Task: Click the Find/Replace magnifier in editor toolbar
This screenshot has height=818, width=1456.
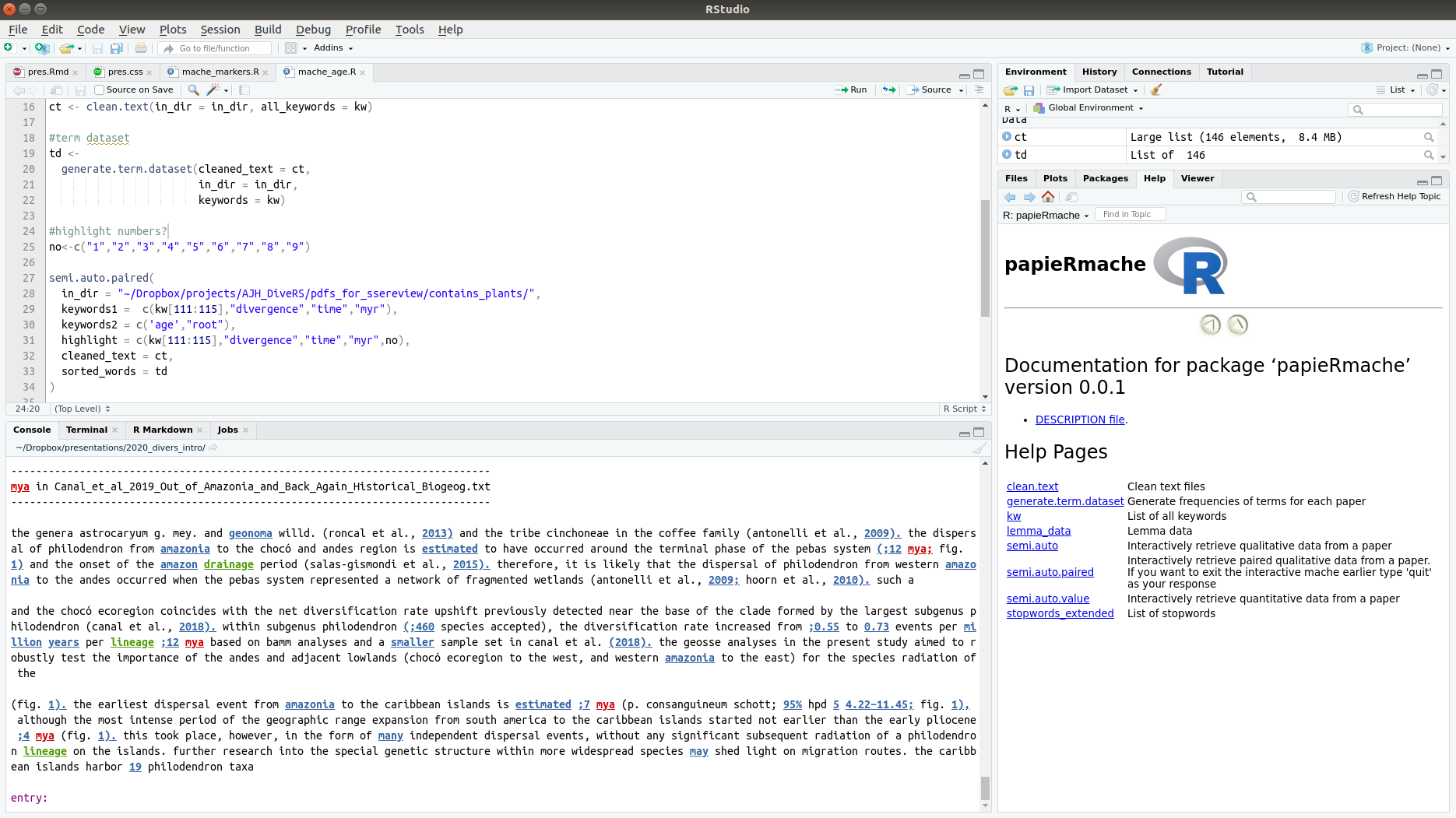Action: [x=194, y=90]
